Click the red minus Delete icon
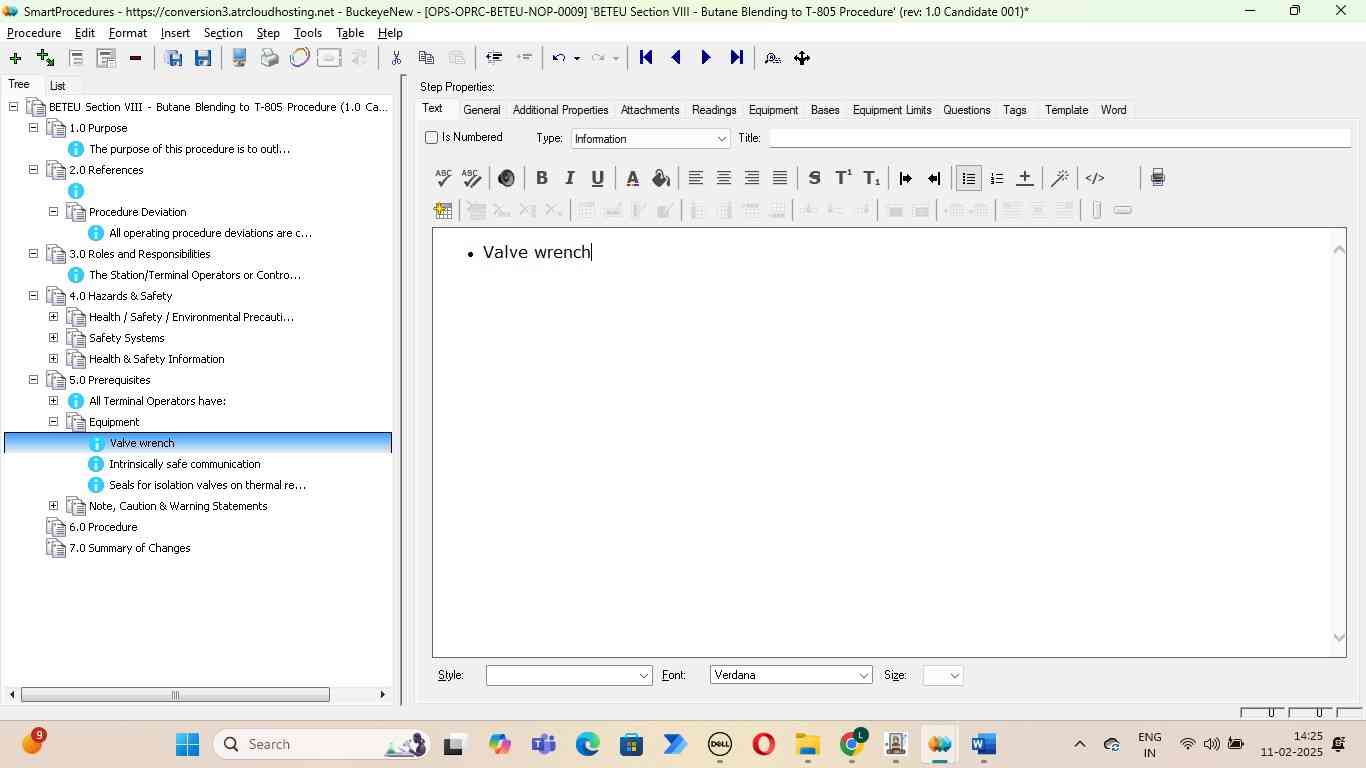Image resolution: width=1366 pixels, height=768 pixels. (135, 58)
